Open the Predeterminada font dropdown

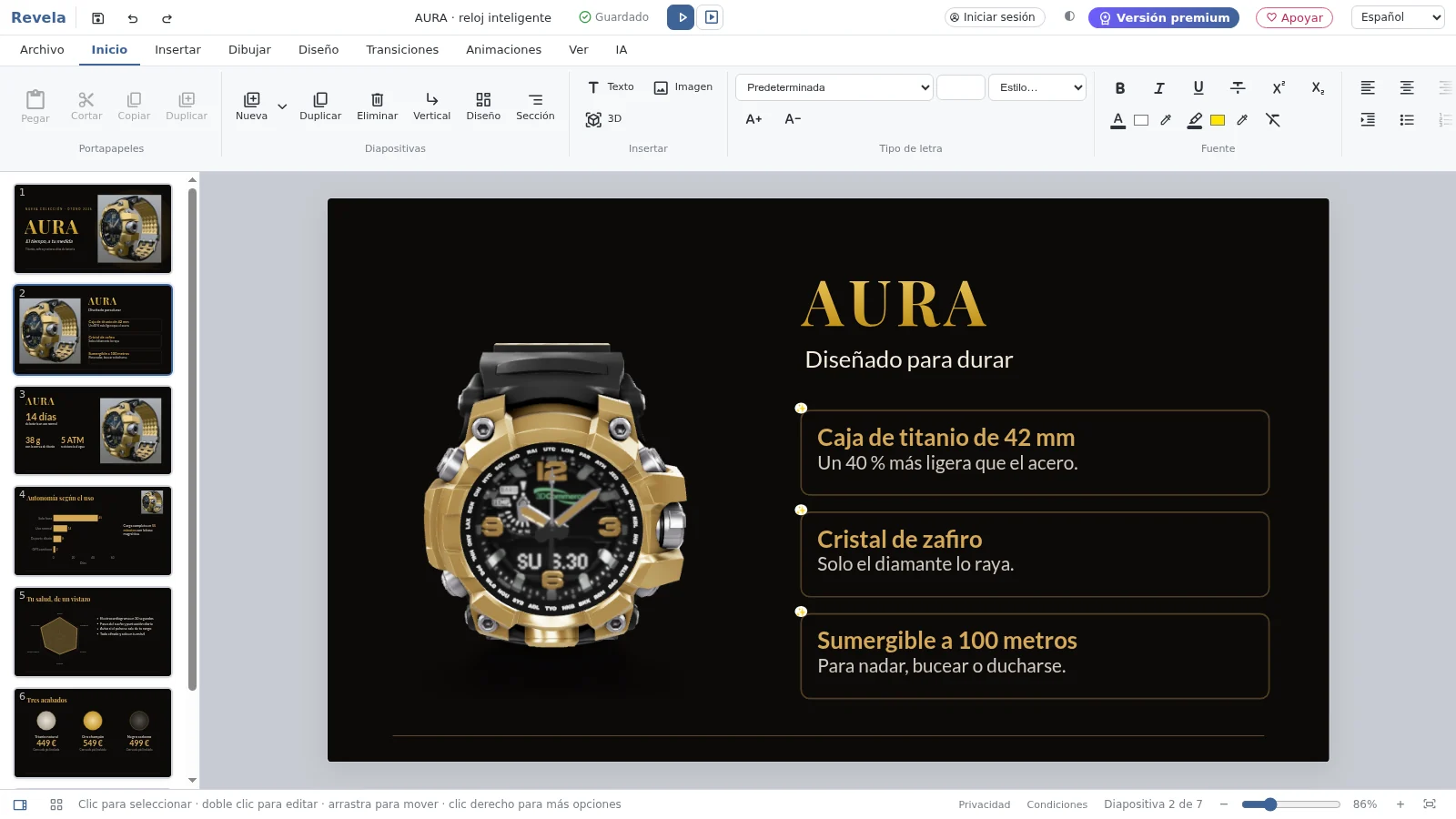[x=834, y=87]
